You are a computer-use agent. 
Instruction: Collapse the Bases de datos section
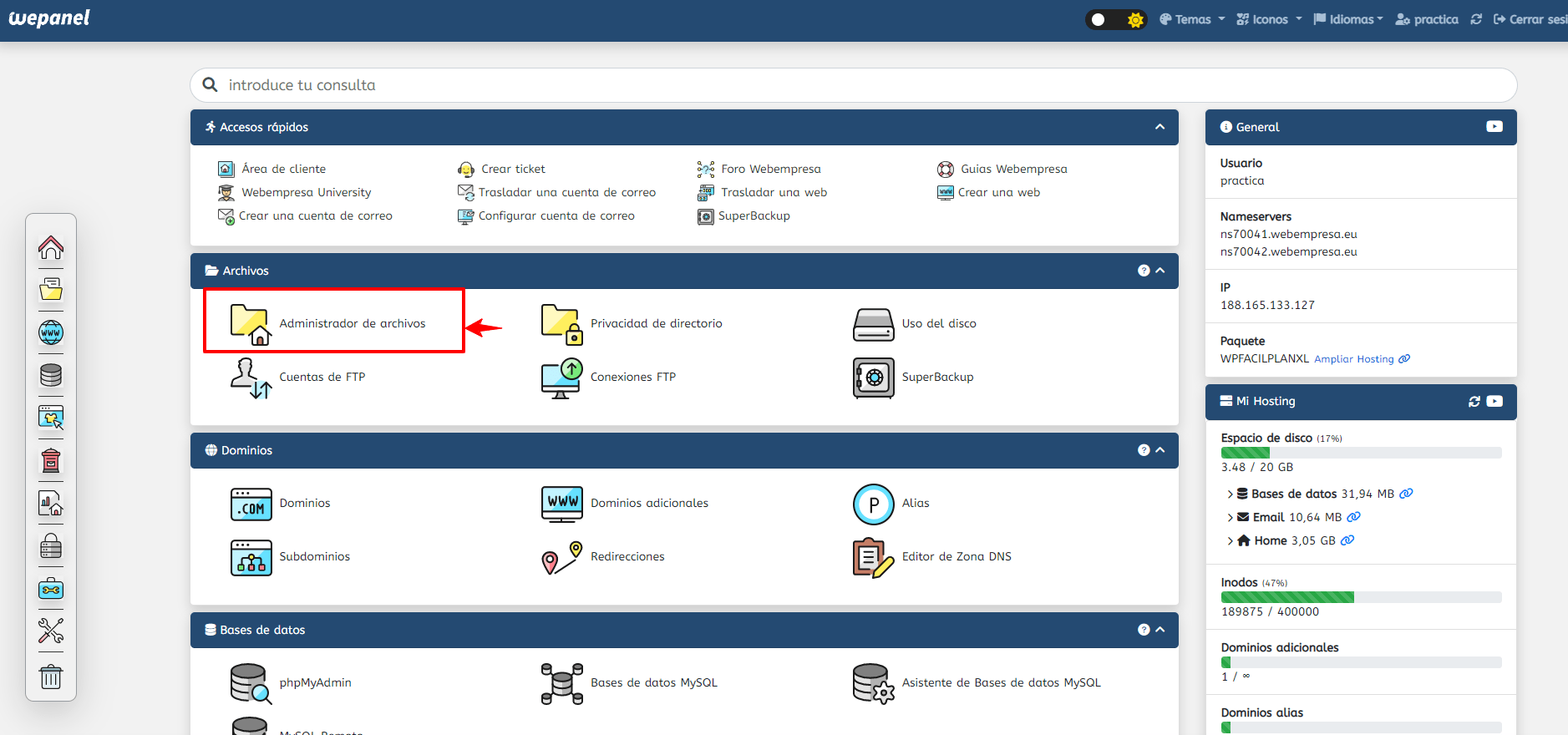coord(1160,630)
